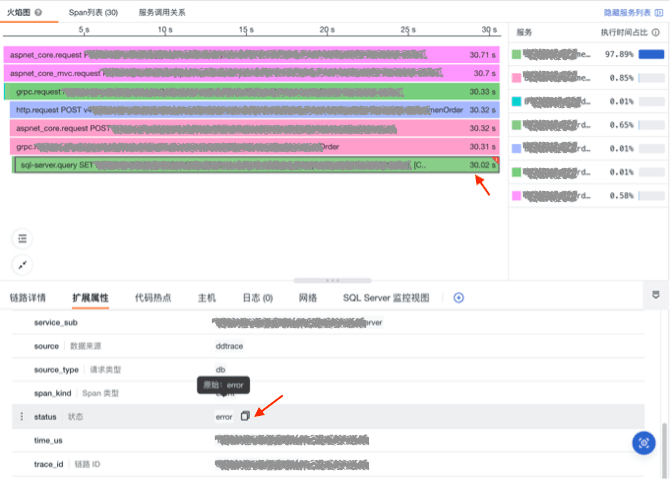
Task: Click the blue floating assistant button
Action: [x=644, y=443]
